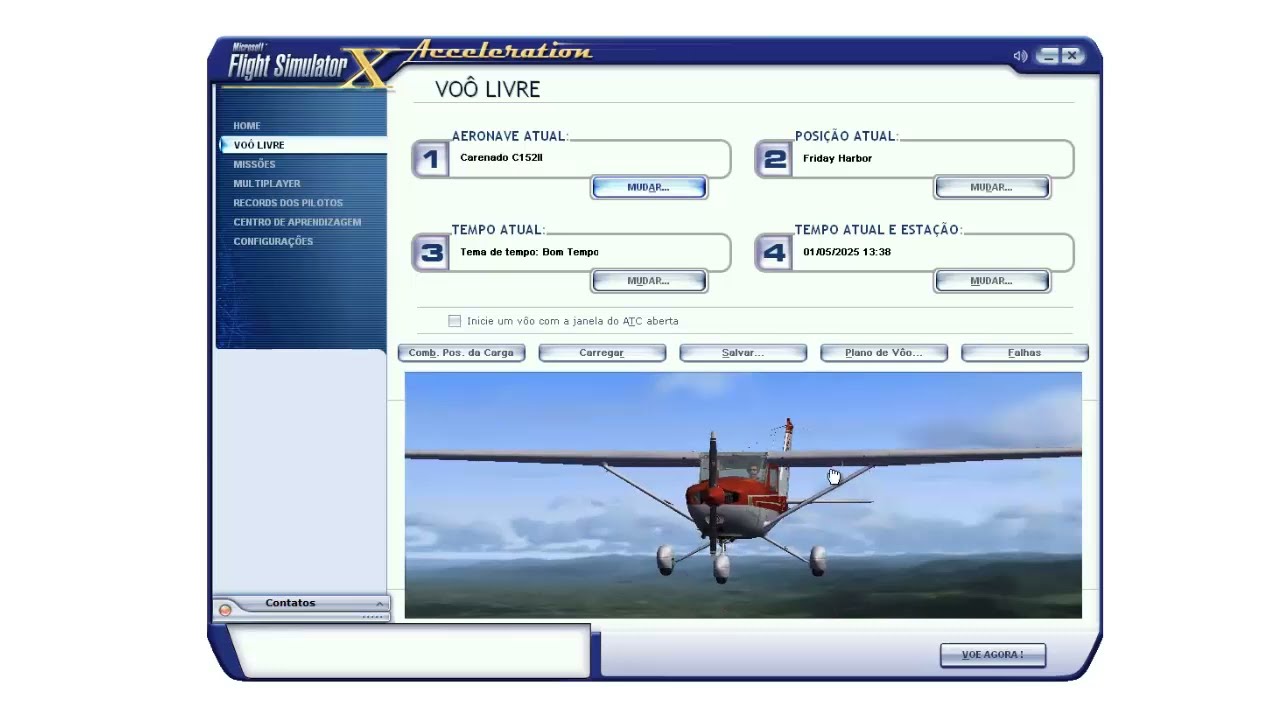Open RECORDS DOS PILOTOS section

pyautogui.click(x=288, y=203)
